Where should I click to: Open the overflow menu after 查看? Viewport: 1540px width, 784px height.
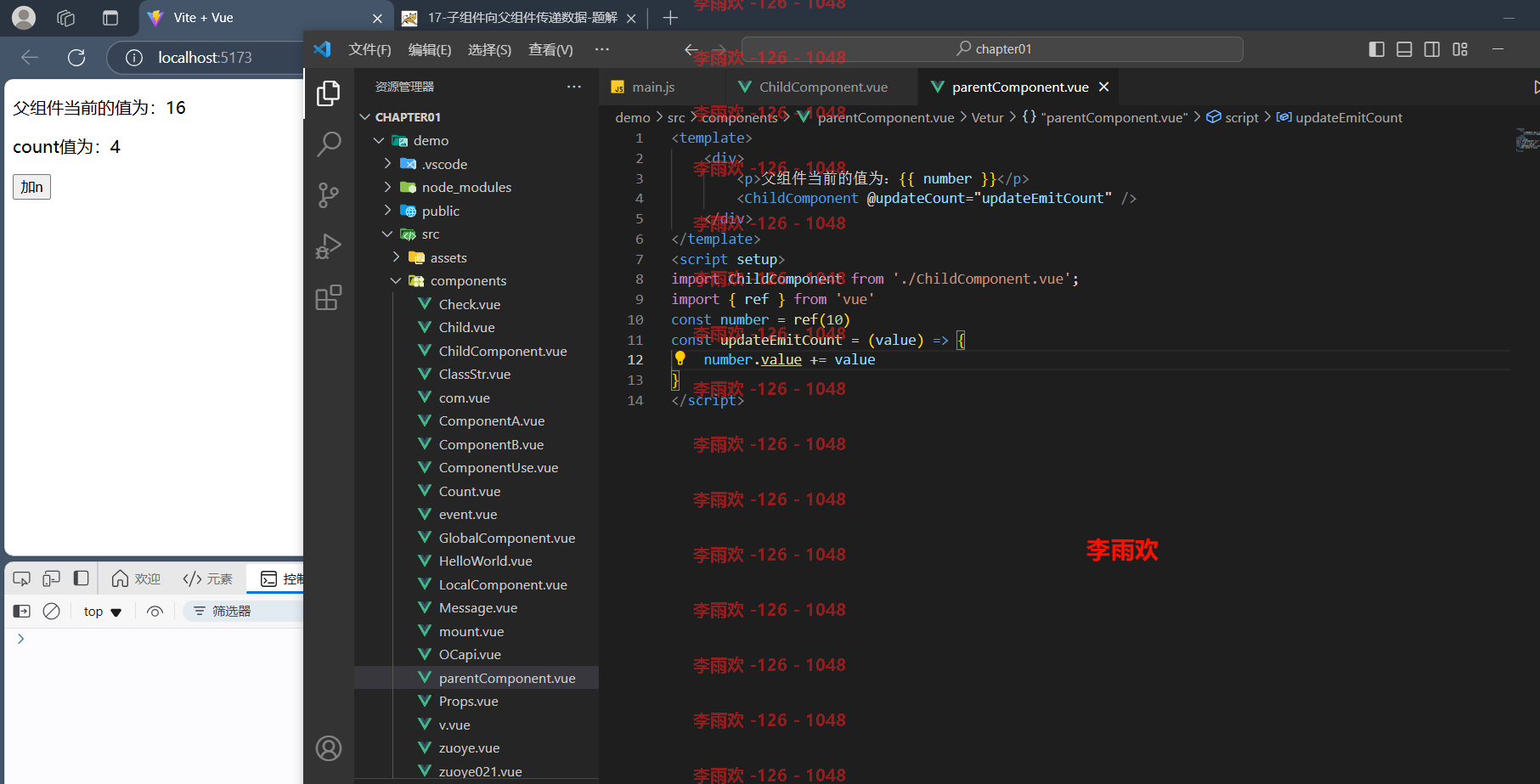click(602, 49)
